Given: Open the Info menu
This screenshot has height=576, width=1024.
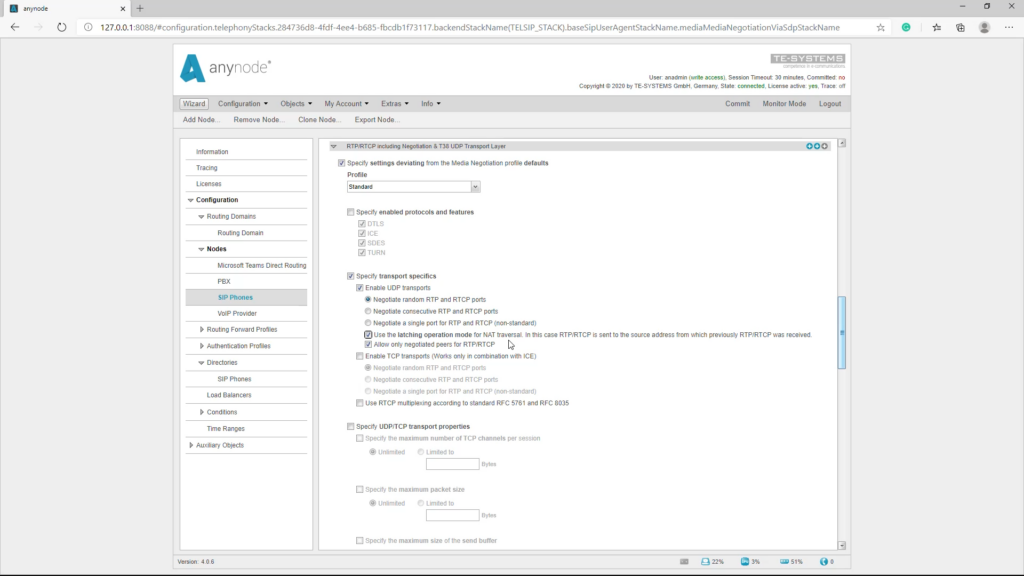Looking at the screenshot, I should tap(430, 104).
